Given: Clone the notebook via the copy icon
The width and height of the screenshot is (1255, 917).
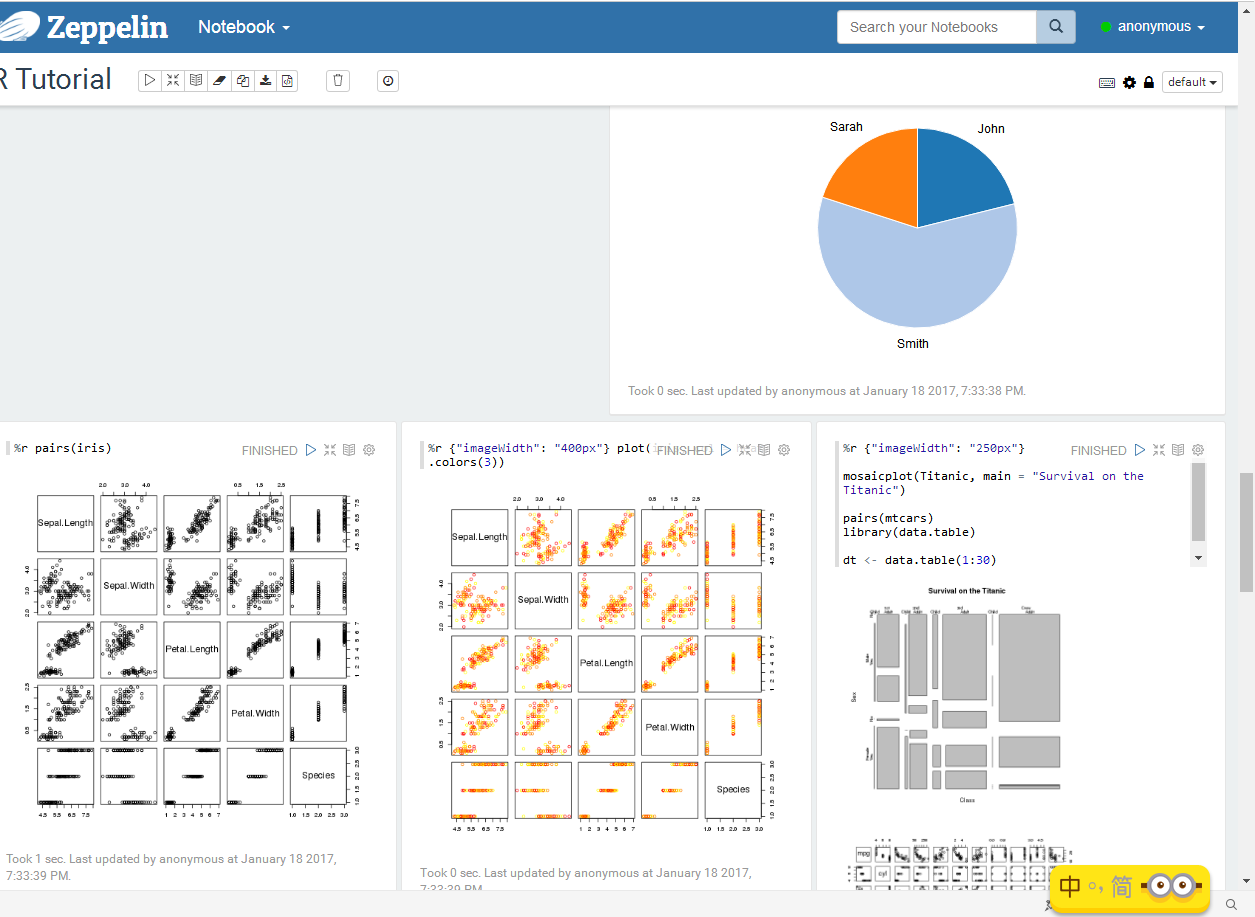Looking at the screenshot, I should (242, 80).
